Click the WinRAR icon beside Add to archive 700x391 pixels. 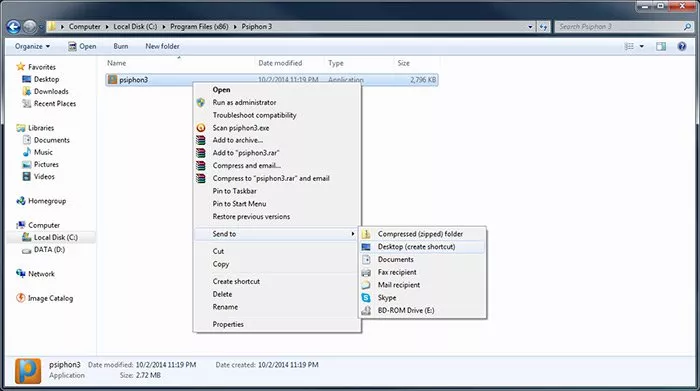201,140
